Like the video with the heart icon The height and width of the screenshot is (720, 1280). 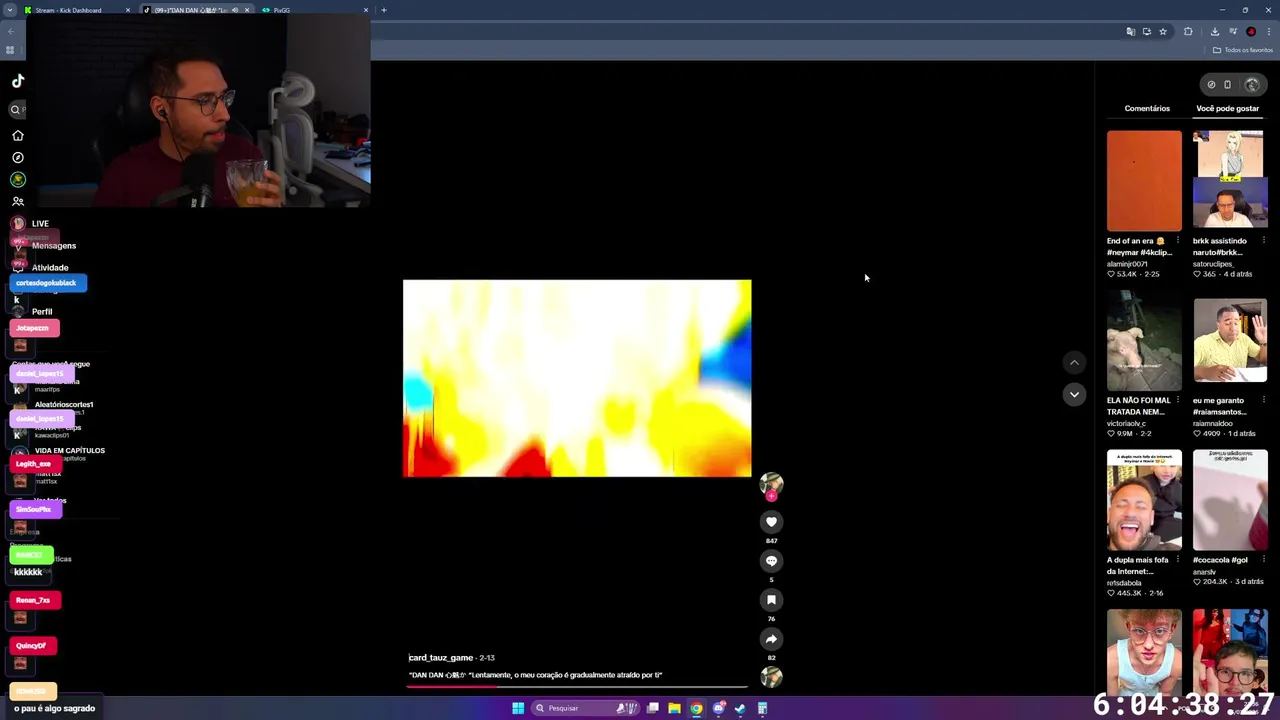click(x=771, y=522)
